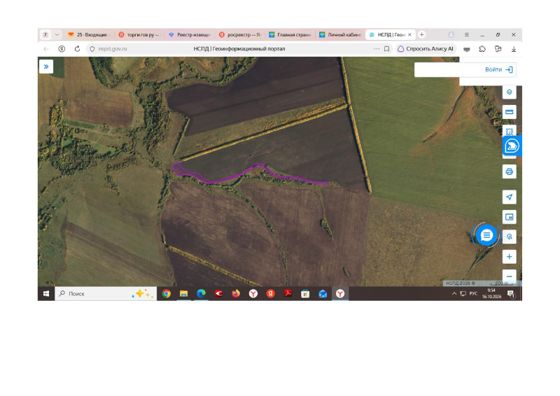Open the blue bear assistant widget
The height and width of the screenshot is (396, 560).
[x=512, y=146]
